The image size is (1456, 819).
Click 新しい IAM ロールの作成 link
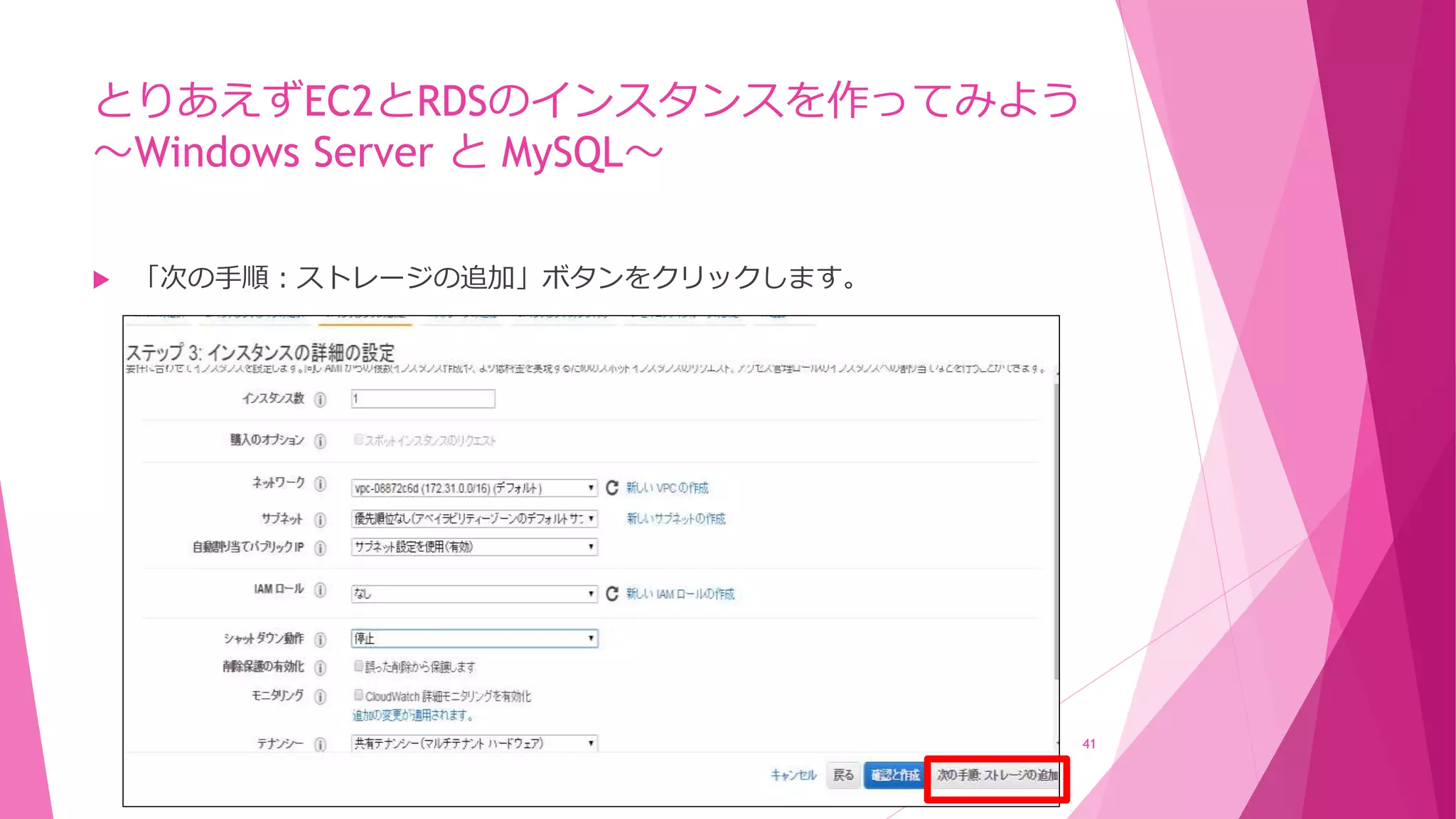680,594
